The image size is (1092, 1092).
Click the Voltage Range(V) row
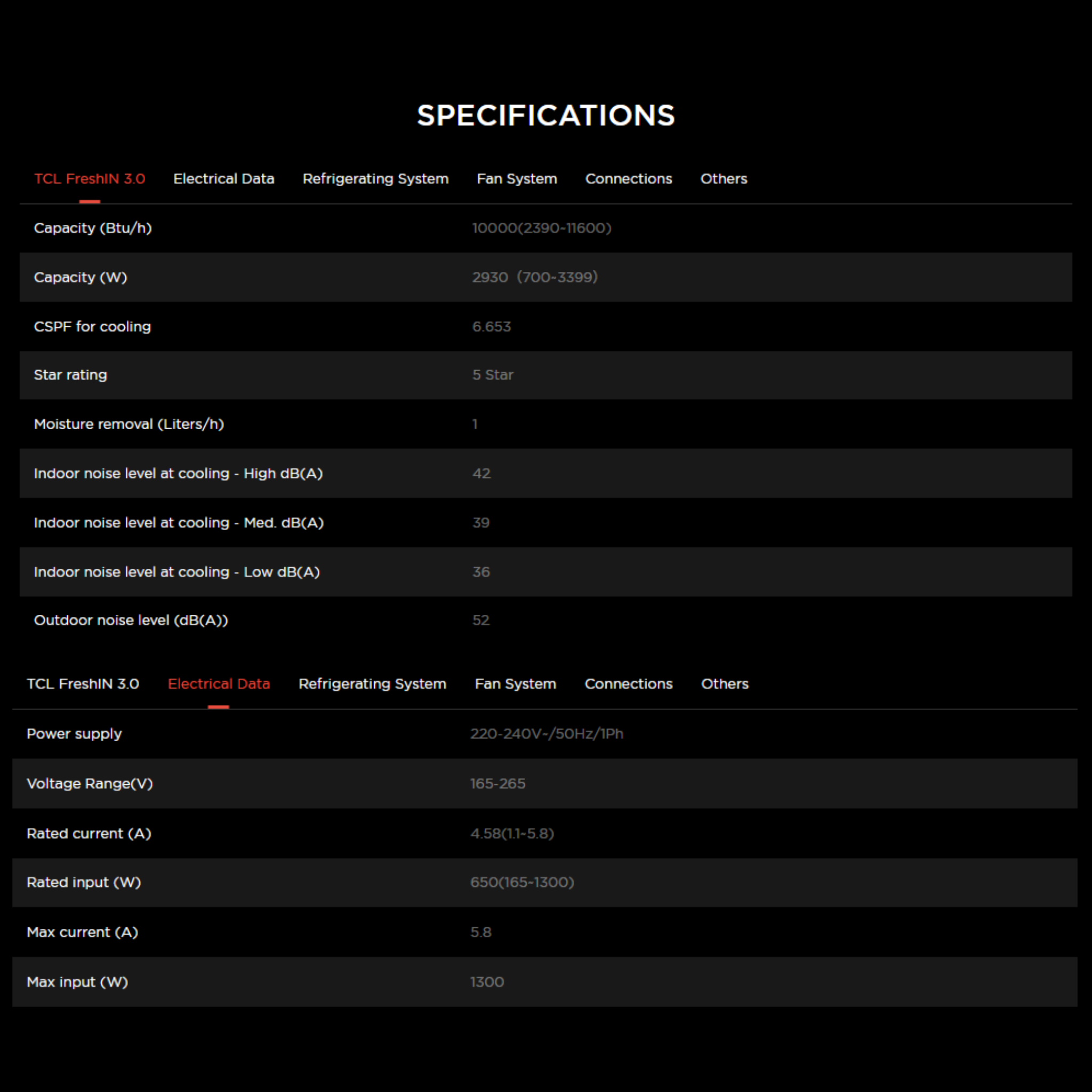[544, 783]
